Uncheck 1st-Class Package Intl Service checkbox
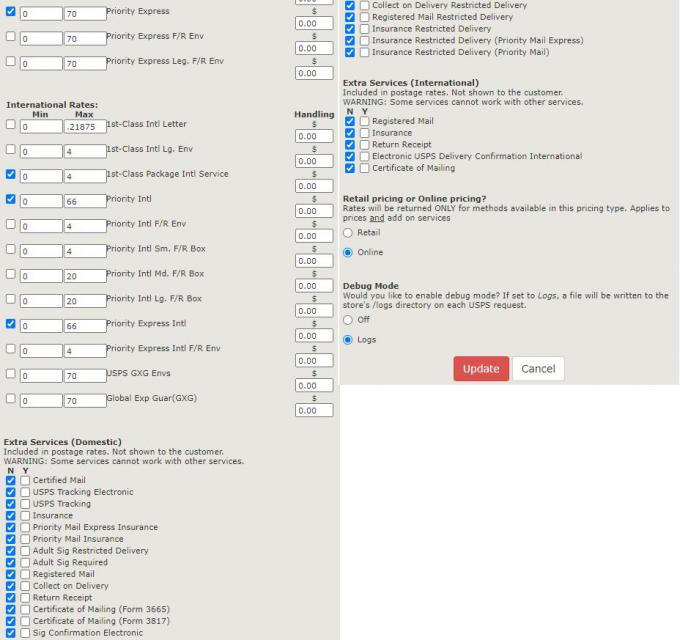Screen dimensions: 680x640 click(11, 174)
